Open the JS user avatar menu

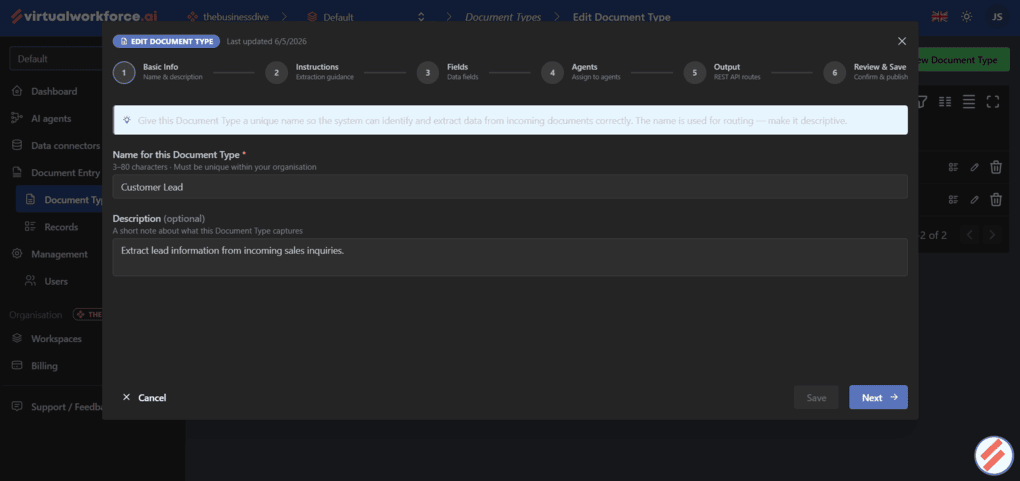click(x=997, y=17)
